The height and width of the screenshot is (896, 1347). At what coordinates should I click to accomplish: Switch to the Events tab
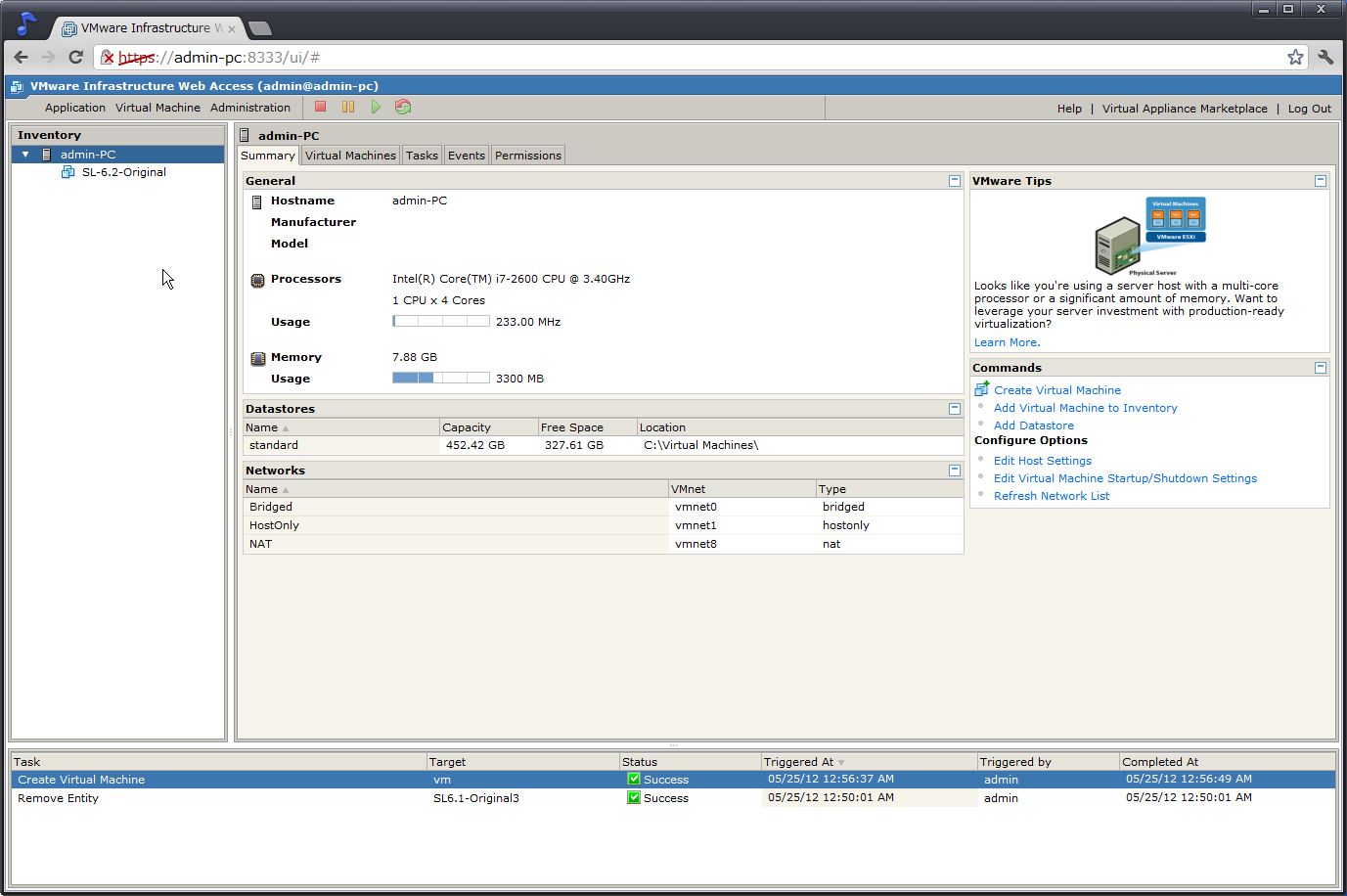click(x=467, y=156)
